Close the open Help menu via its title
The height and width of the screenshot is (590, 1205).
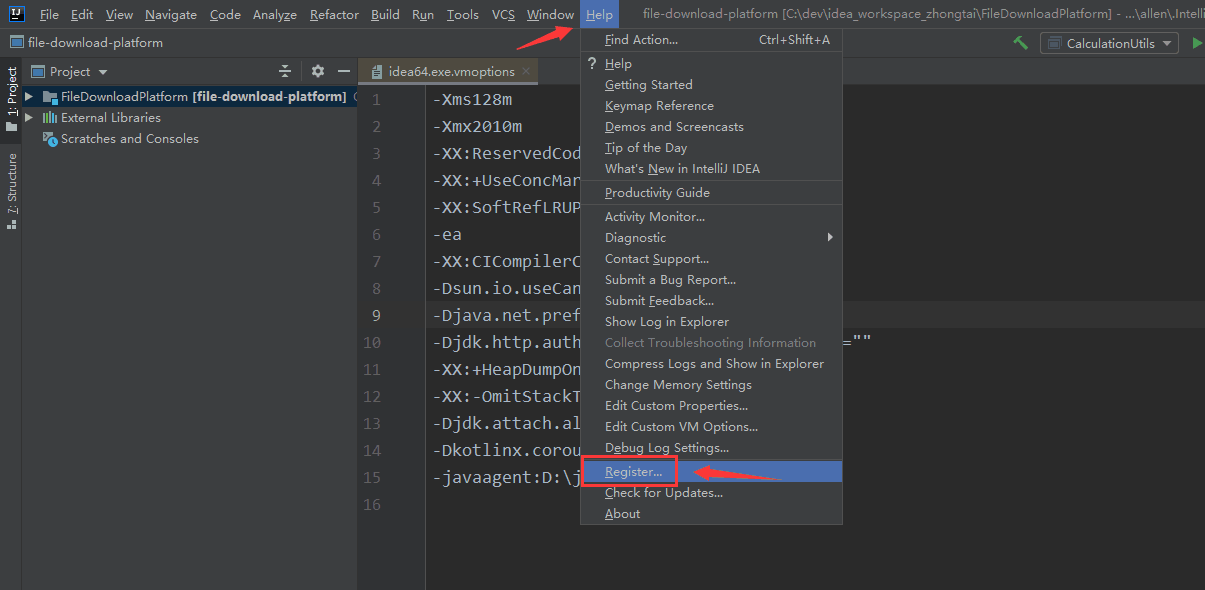click(x=599, y=15)
